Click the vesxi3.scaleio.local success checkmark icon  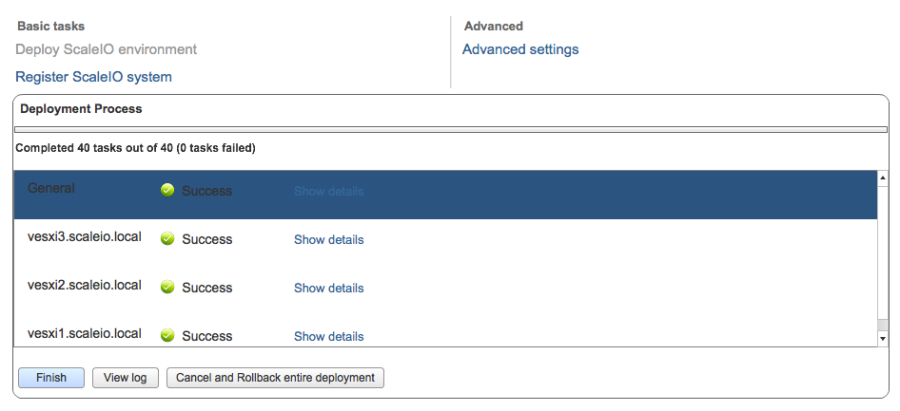pos(168,238)
